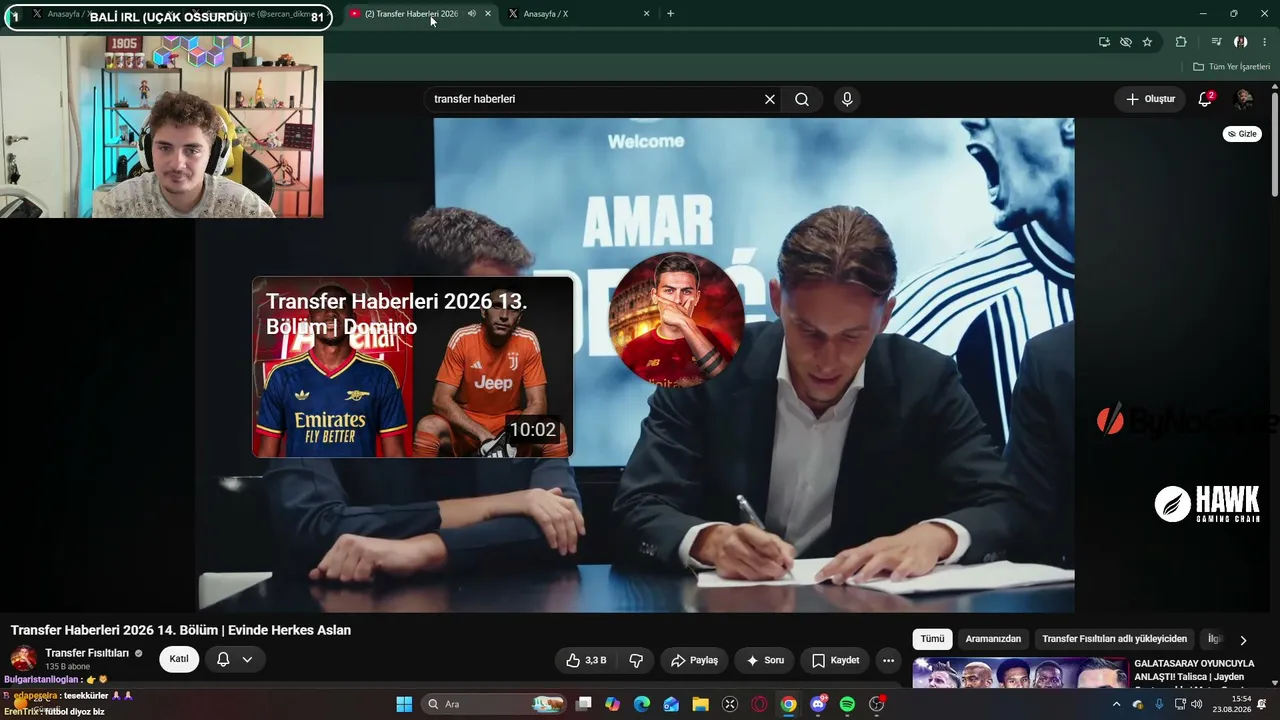The width and height of the screenshot is (1280, 720).
Task: Open Discord from the taskbar
Action: coord(818,704)
